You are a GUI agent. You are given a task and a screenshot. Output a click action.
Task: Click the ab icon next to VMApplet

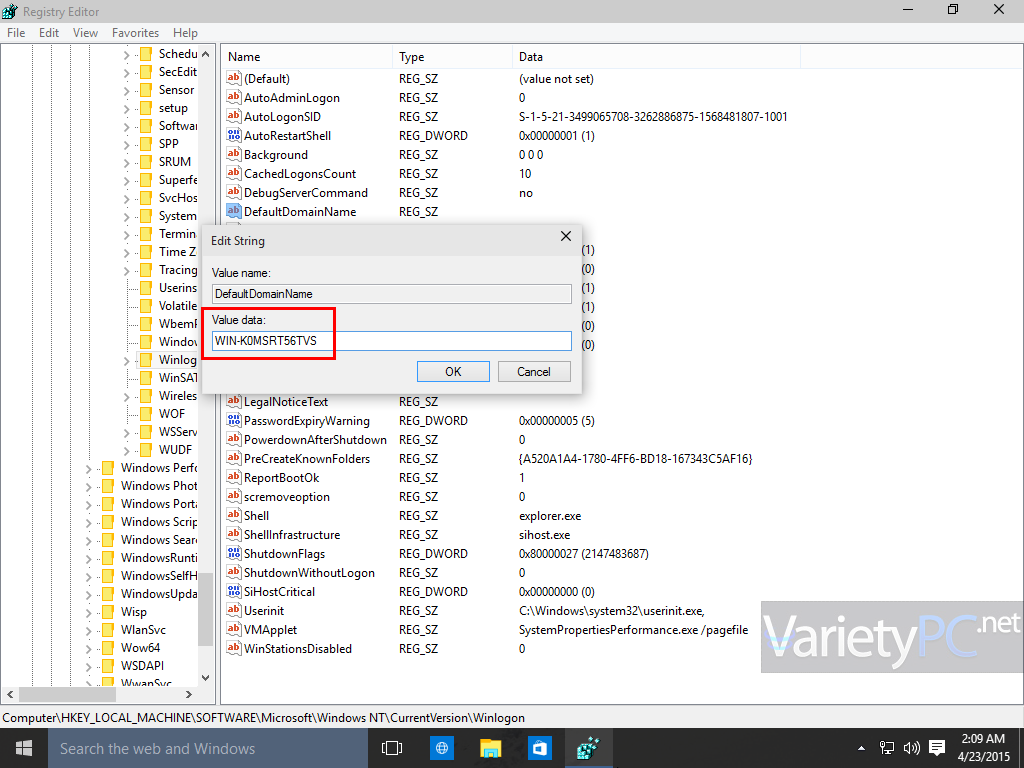click(x=232, y=629)
